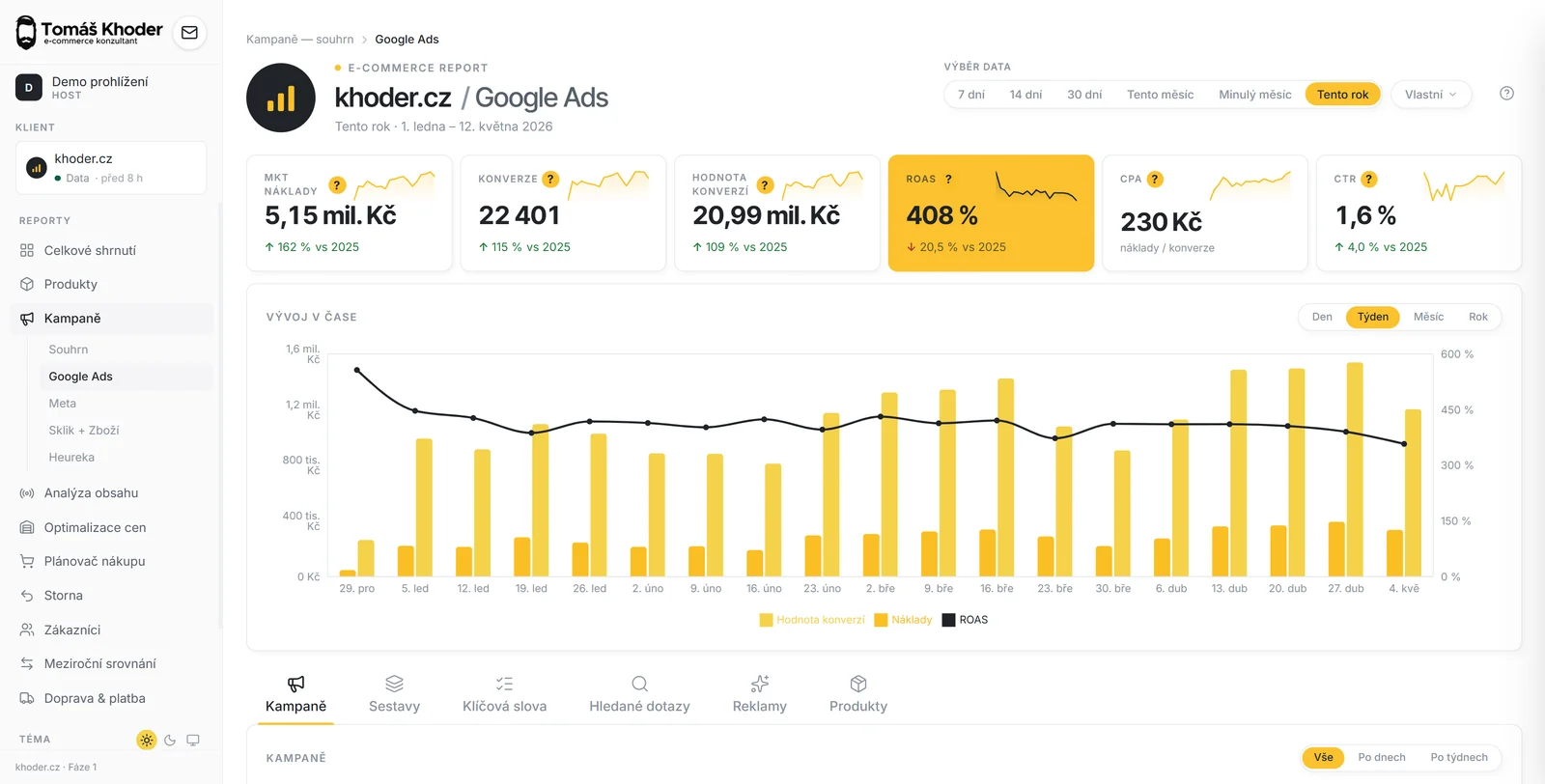This screenshot has width=1545, height=784.
Task: Show MKT Náklady info tooltip icon
Action: (x=337, y=184)
